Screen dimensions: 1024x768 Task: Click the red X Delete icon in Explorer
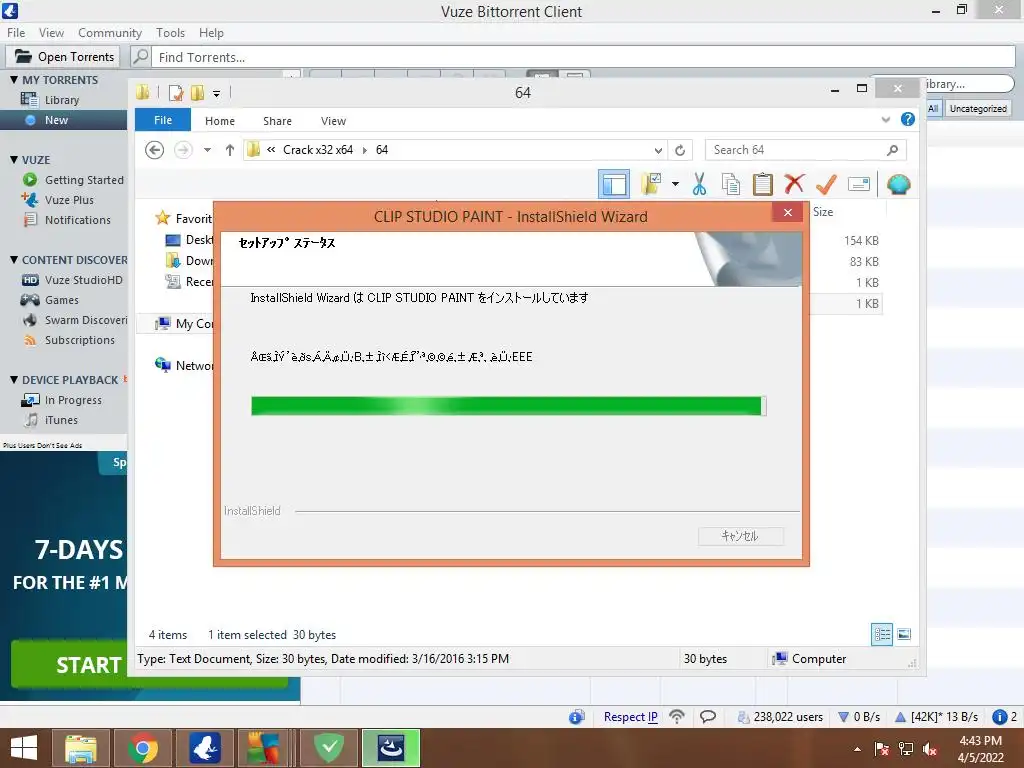pos(794,185)
